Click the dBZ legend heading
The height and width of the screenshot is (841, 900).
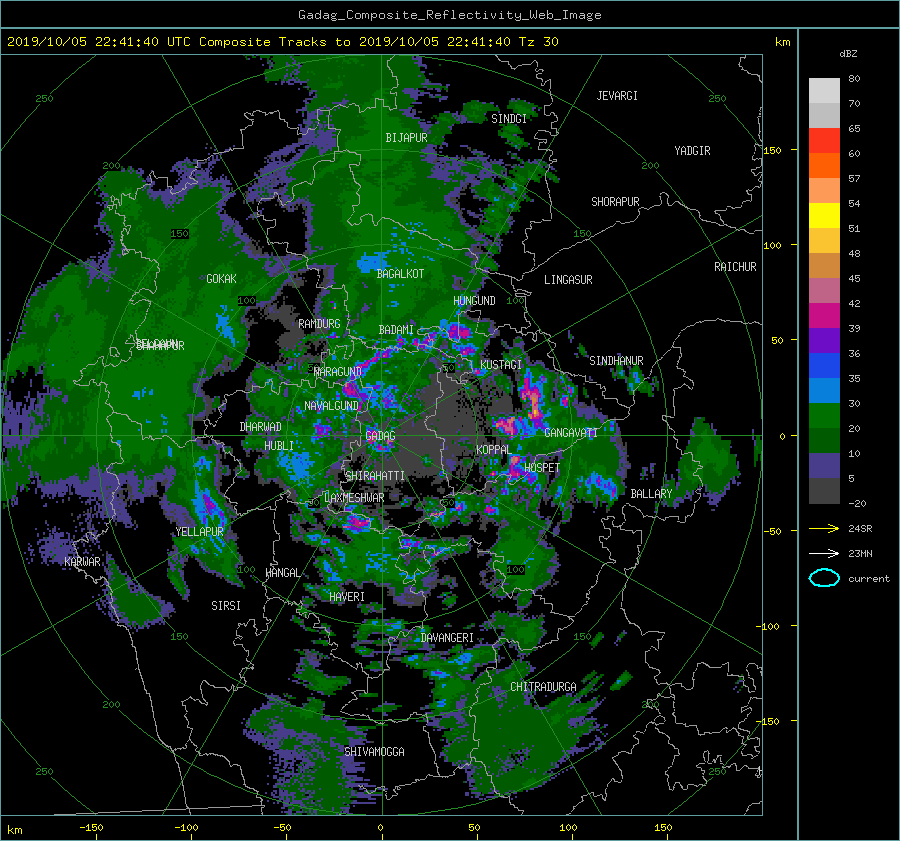point(848,53)
